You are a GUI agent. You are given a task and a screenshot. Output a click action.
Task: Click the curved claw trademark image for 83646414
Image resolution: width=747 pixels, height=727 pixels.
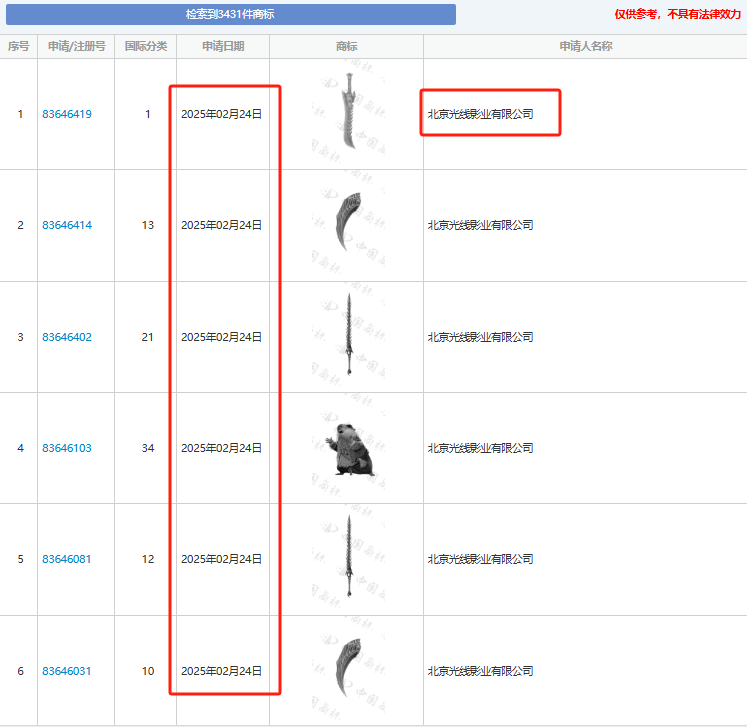(x=347, y=224)
